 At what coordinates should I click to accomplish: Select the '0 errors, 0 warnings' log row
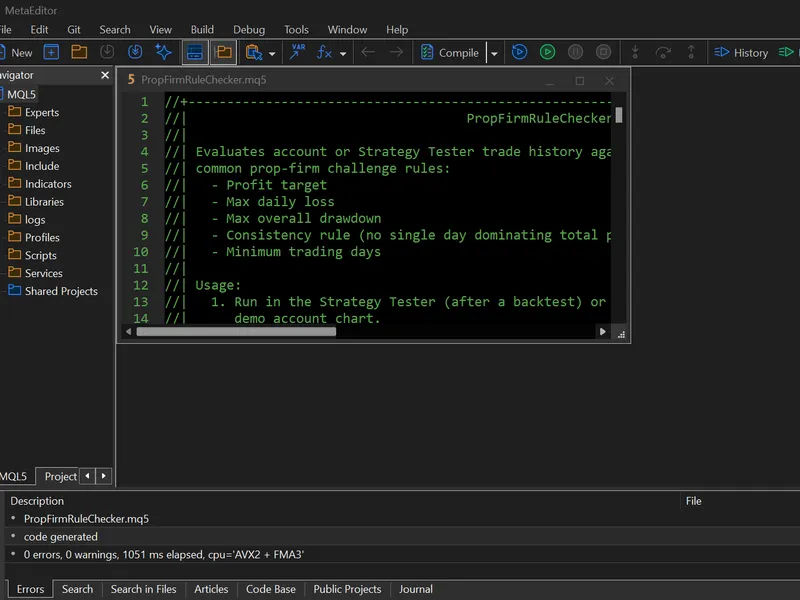pos(402,555)
